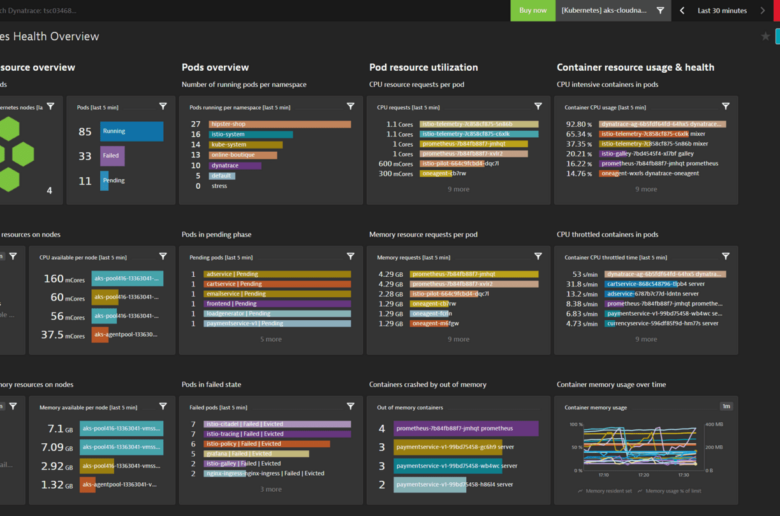Screen dimensions: 780x516
Task: Toggle Memory resident set legend entry
Action: tap(604, 491)
